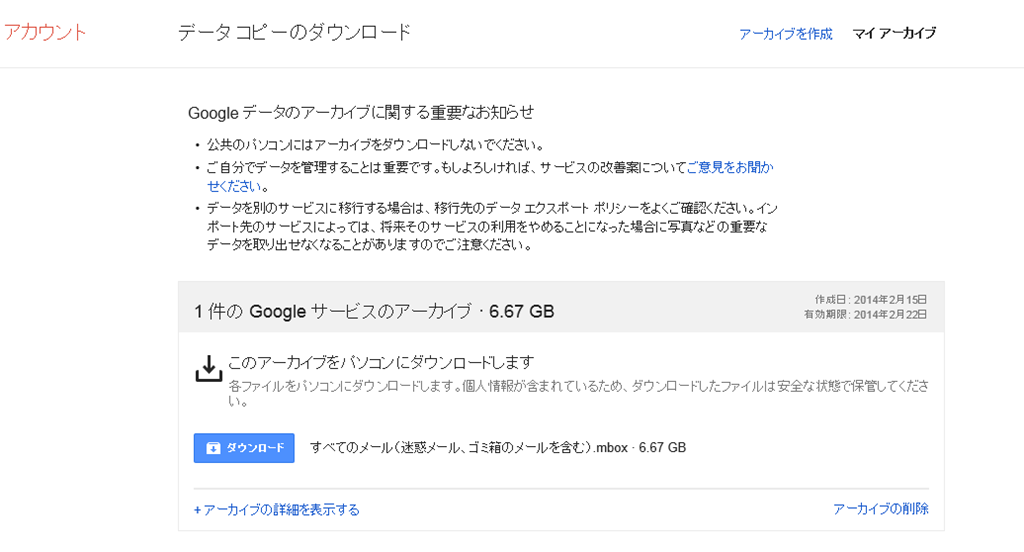Click the アーカイブの削除 link
Image resolution: width=1024 pixels, height=552 pixels.
tap(880, 509)
